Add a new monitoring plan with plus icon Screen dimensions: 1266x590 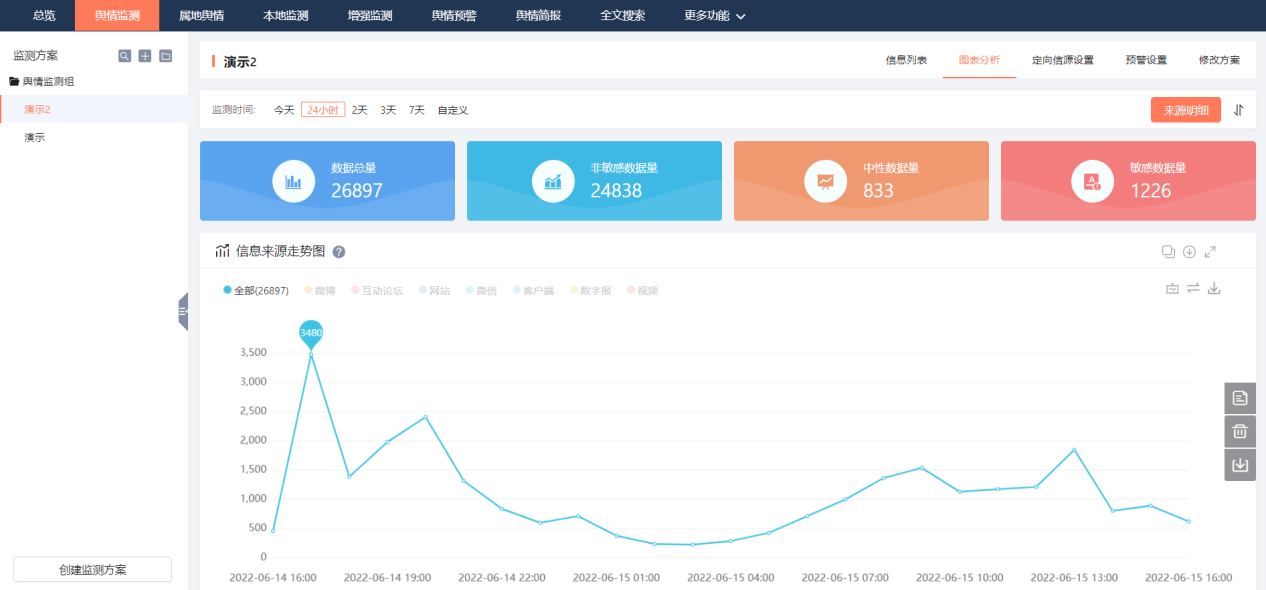click(145, 56)
